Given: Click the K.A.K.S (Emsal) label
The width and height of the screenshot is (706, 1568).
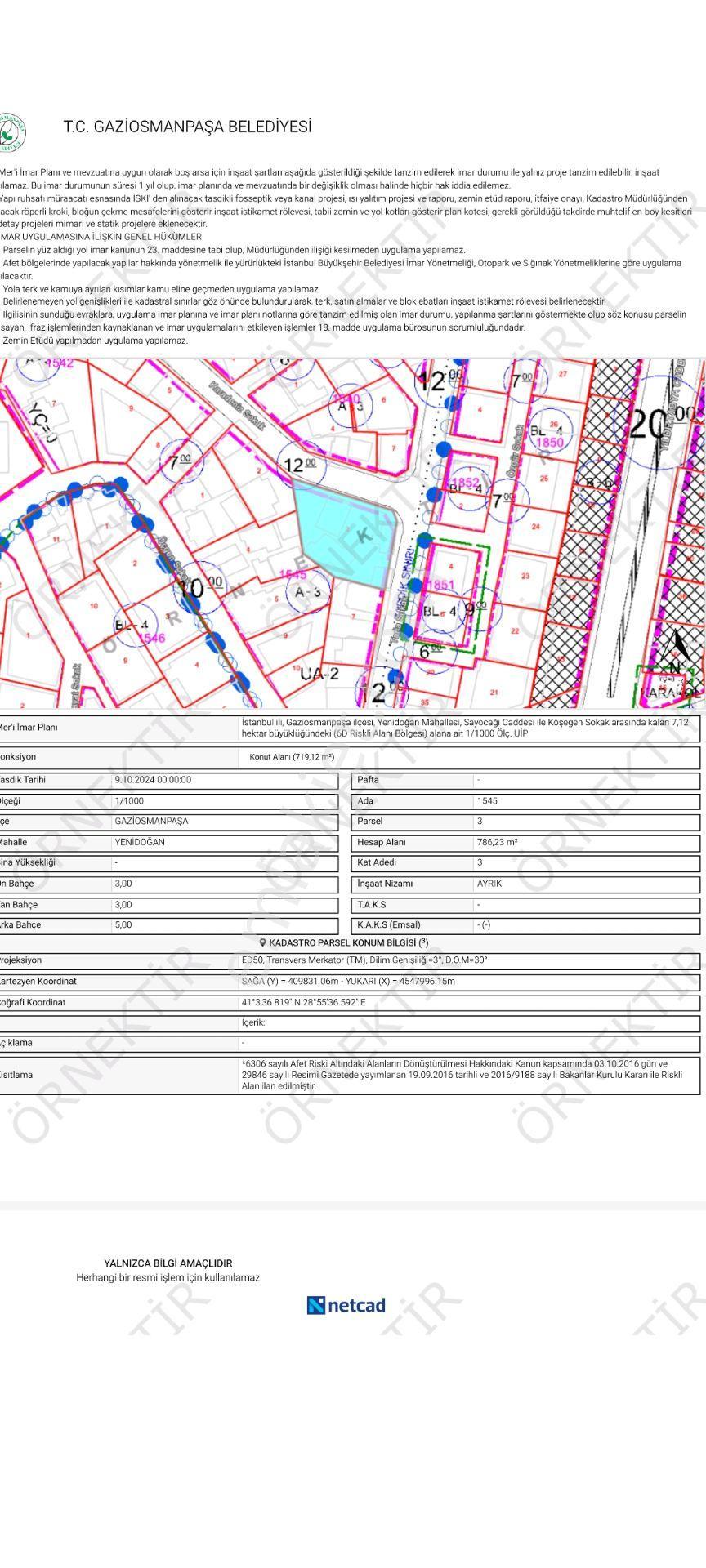Looking at the screenshot, I should click(x=389, y=925).
